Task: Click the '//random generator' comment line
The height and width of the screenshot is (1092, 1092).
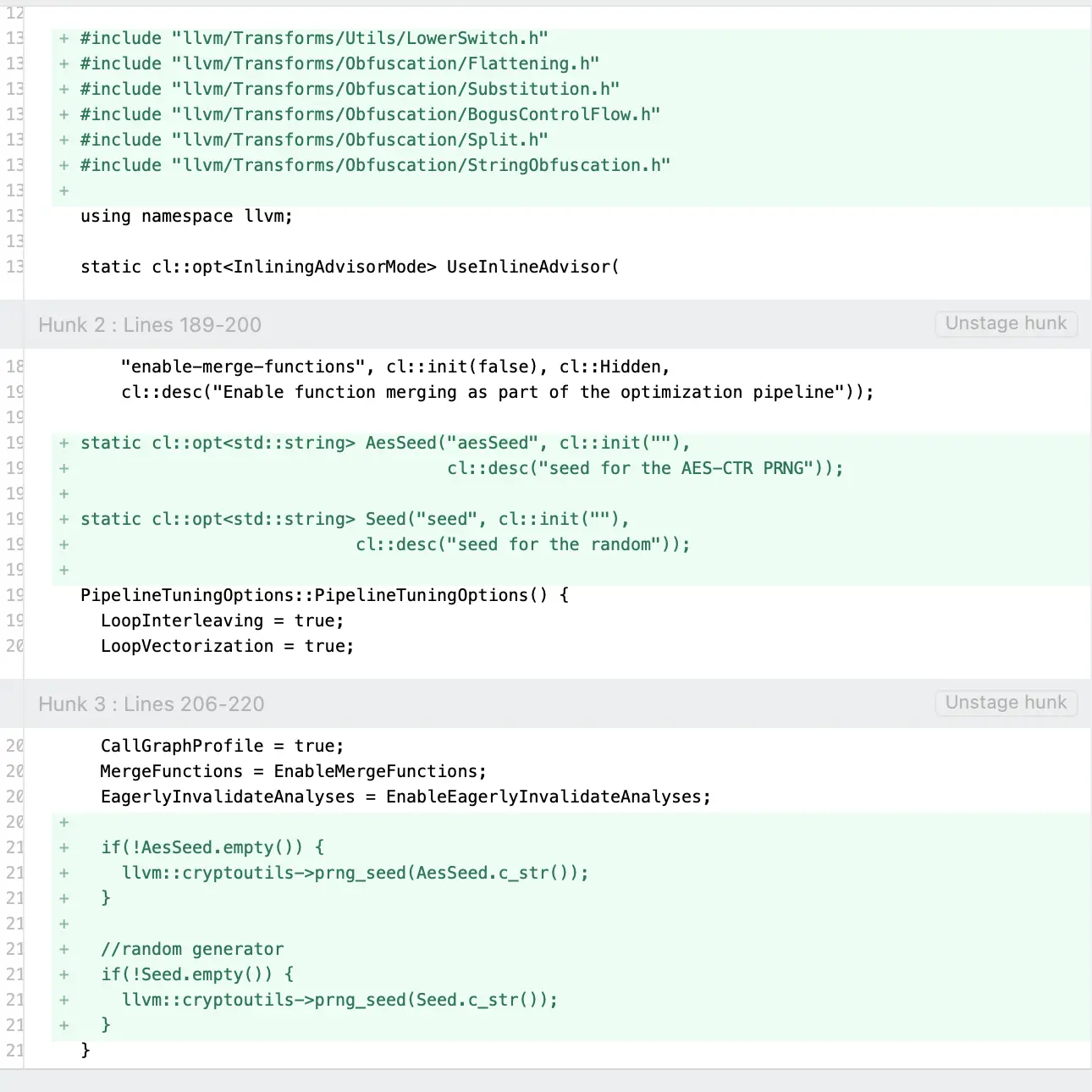Action: 192,949
